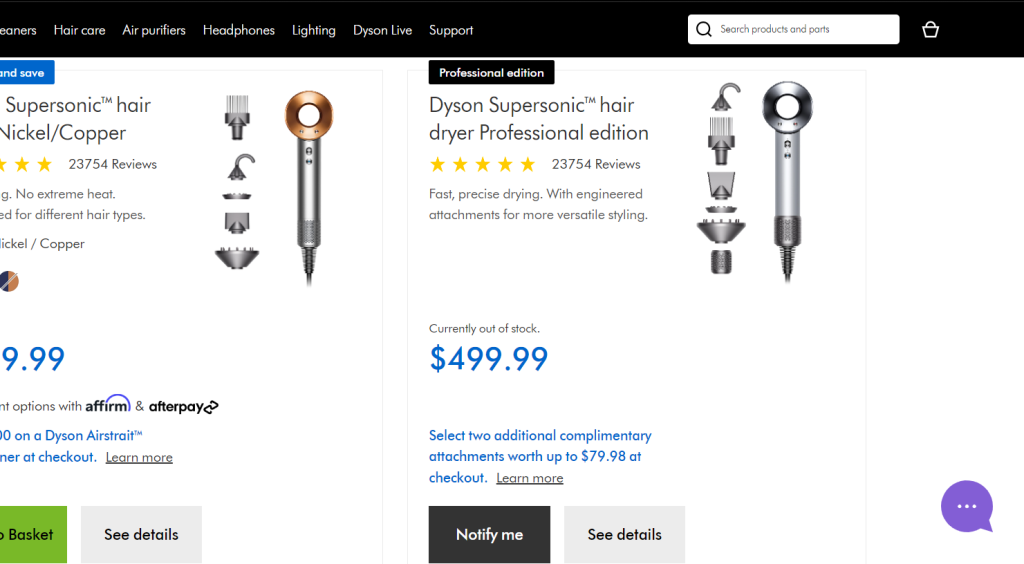Click the search magnifier icon

pyautogui.click(x=704, y=30)
